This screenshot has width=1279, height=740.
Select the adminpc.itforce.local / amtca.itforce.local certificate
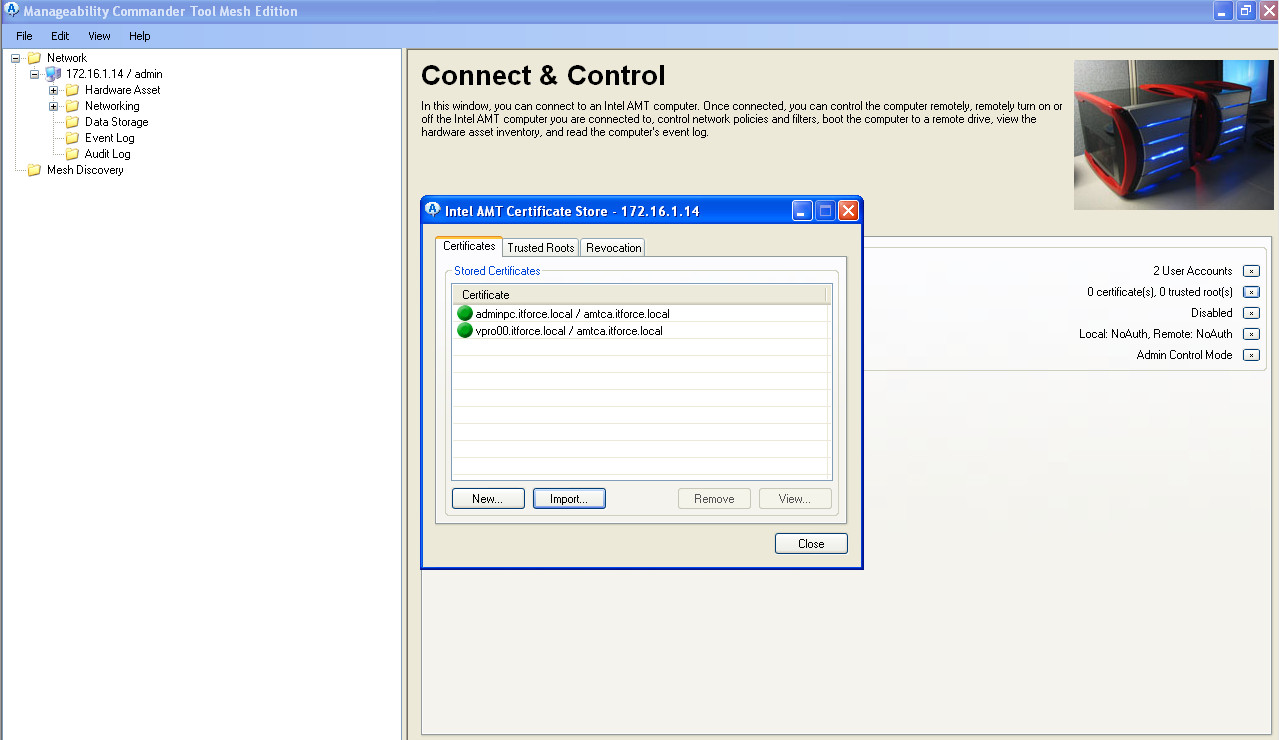pyautogui.click(x=641, y=314)
